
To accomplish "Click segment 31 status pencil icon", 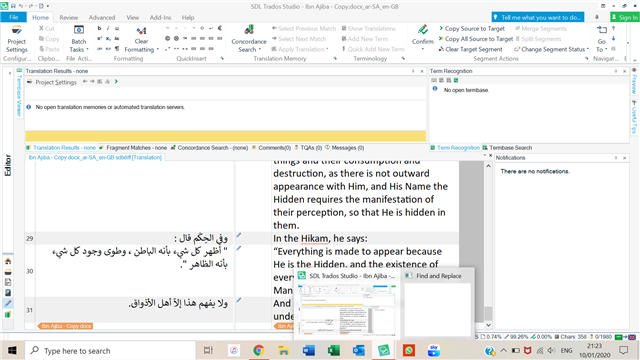I will coord(239,300).
